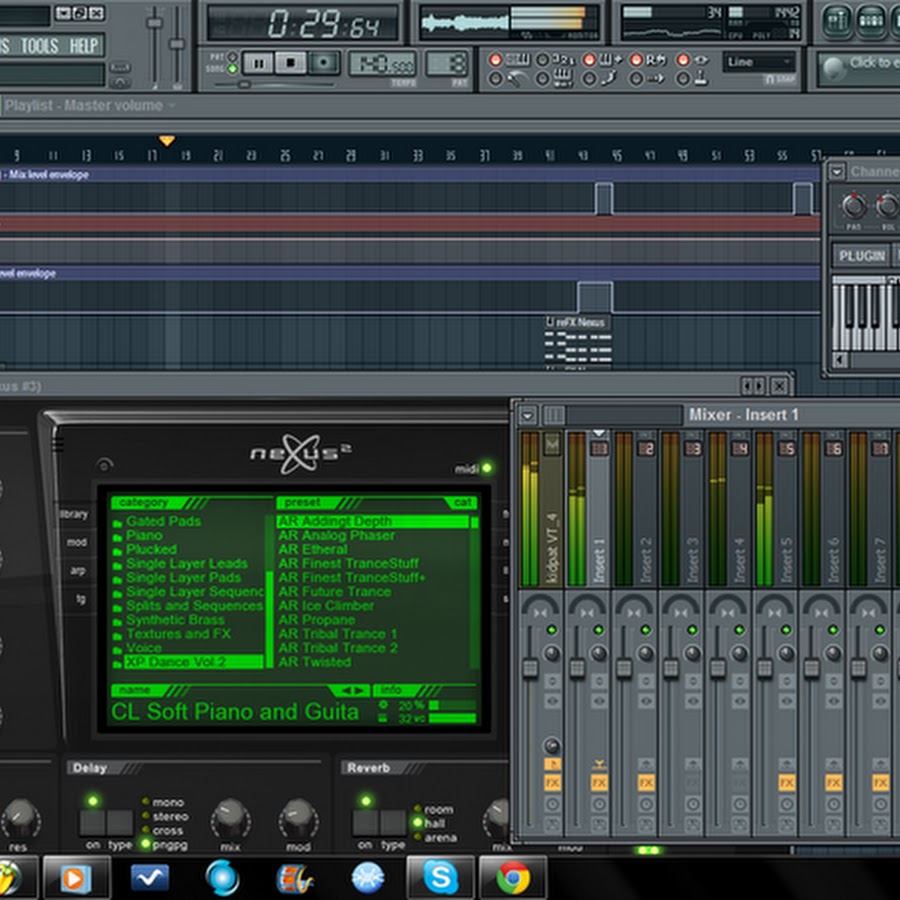900x900 pixels.
Task: Open Skype from the taskbar
Action: pos(440,877)
